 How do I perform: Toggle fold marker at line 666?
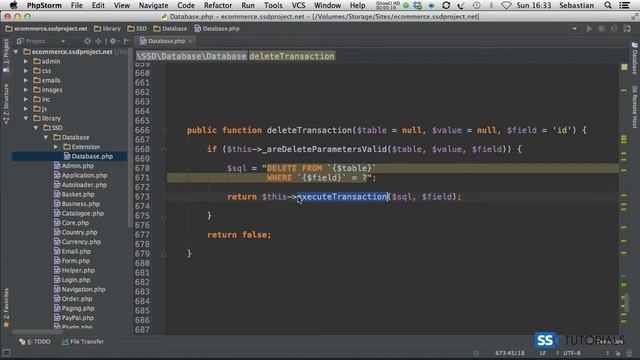[x=164, y=131]
